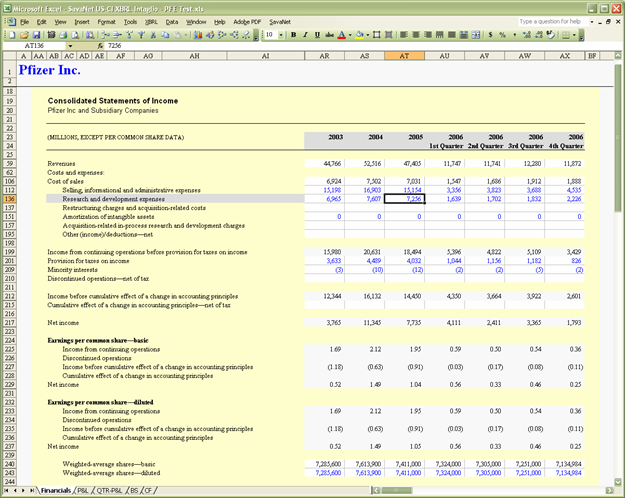The height and width of the screenshot is (498, 625).
Task: Expand Formatting toolbar options chevron
Action: click(582, 35)
